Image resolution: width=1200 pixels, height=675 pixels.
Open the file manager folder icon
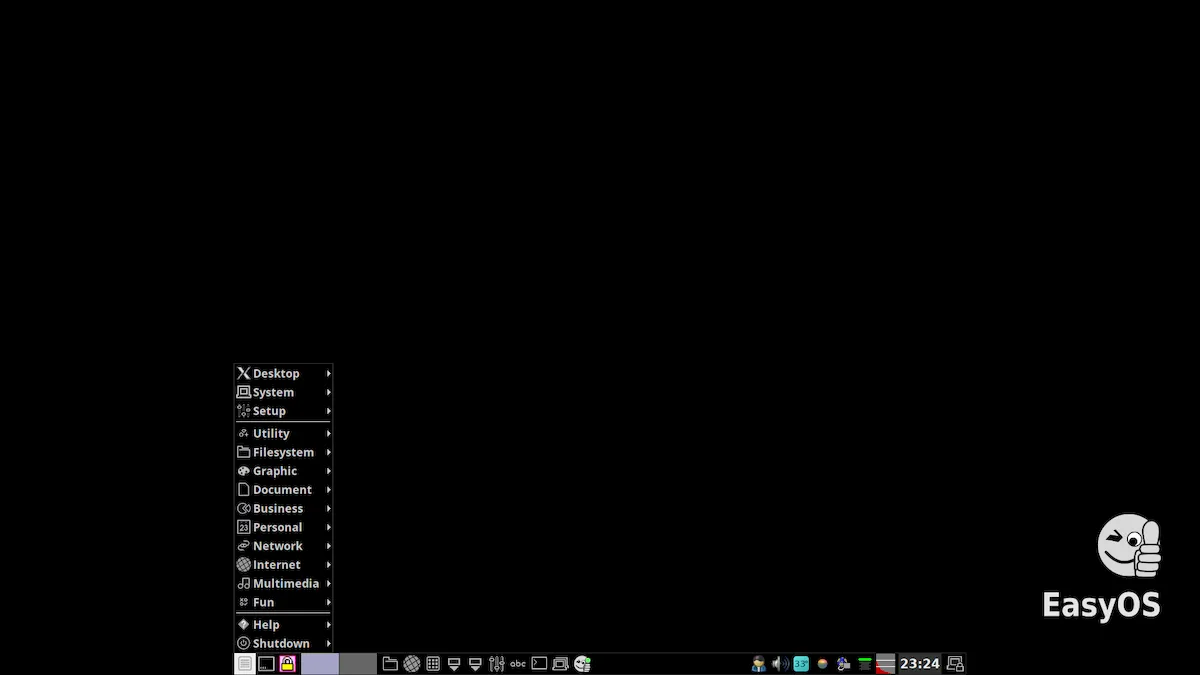click(390, 663)
